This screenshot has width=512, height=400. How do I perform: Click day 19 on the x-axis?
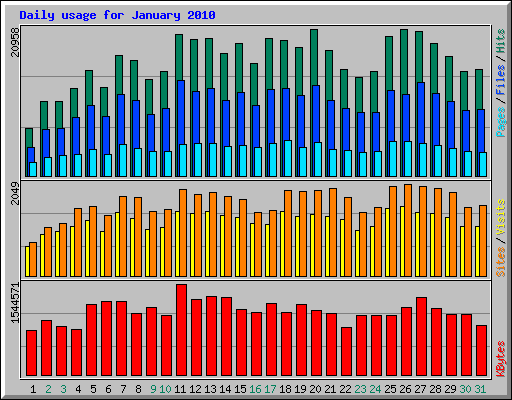point(300,389)
